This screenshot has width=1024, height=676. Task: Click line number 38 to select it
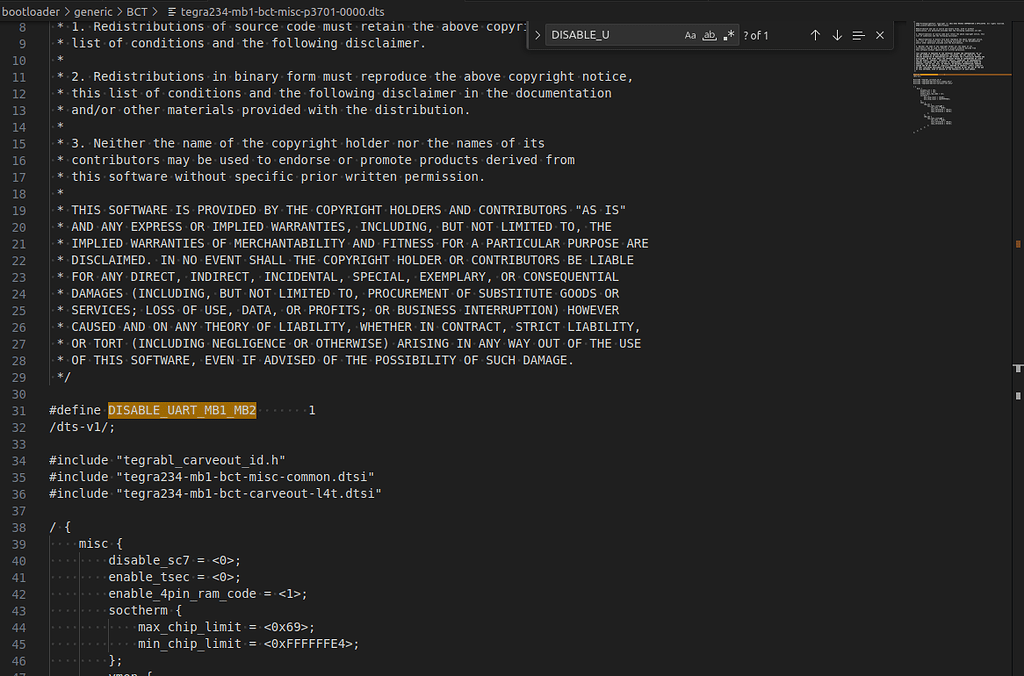[x=18, y=526]
